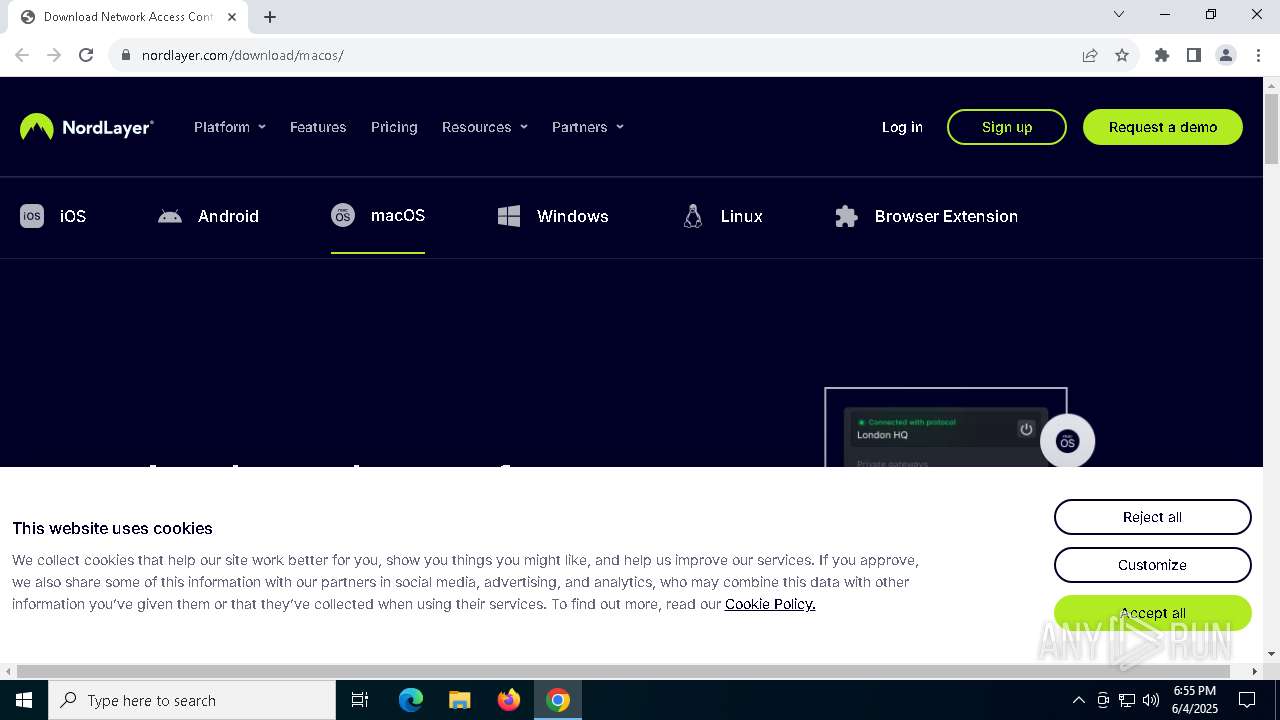Viewport: 1280px width, 720px height.
Task: Open File Explorer from taskbar
Action: coord(460,700)
